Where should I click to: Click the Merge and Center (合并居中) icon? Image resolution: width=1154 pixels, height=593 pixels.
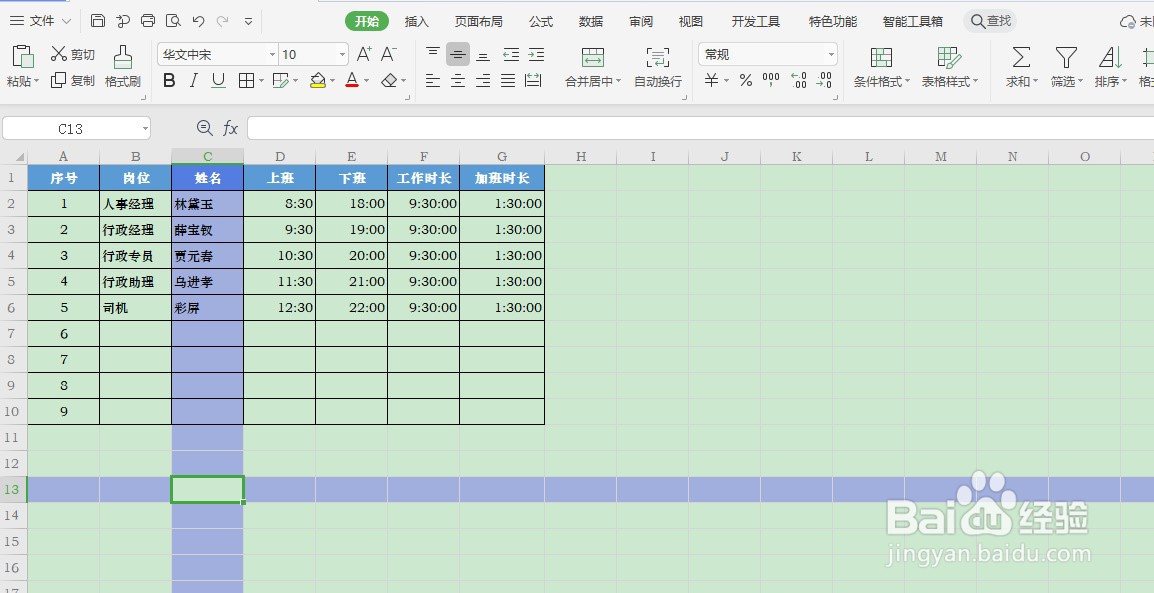tap(592, 57)
